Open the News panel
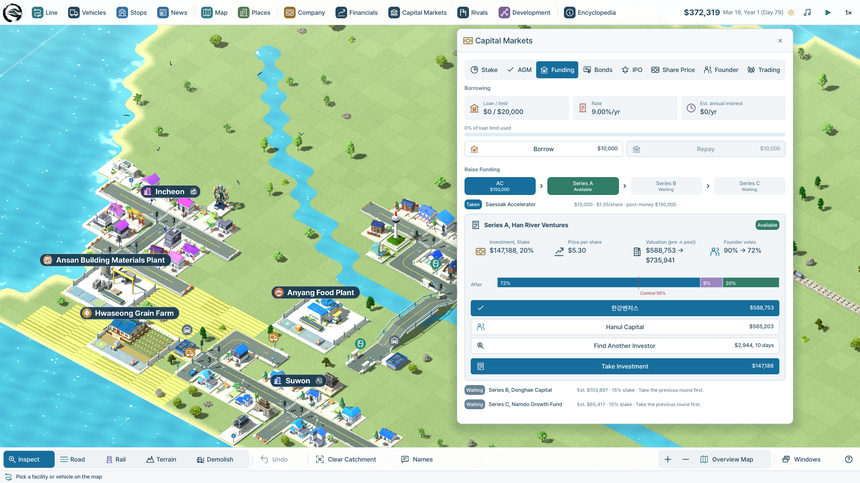Image resolution: width=860 pixels, height=483 pixels. [x=172, y=12]
